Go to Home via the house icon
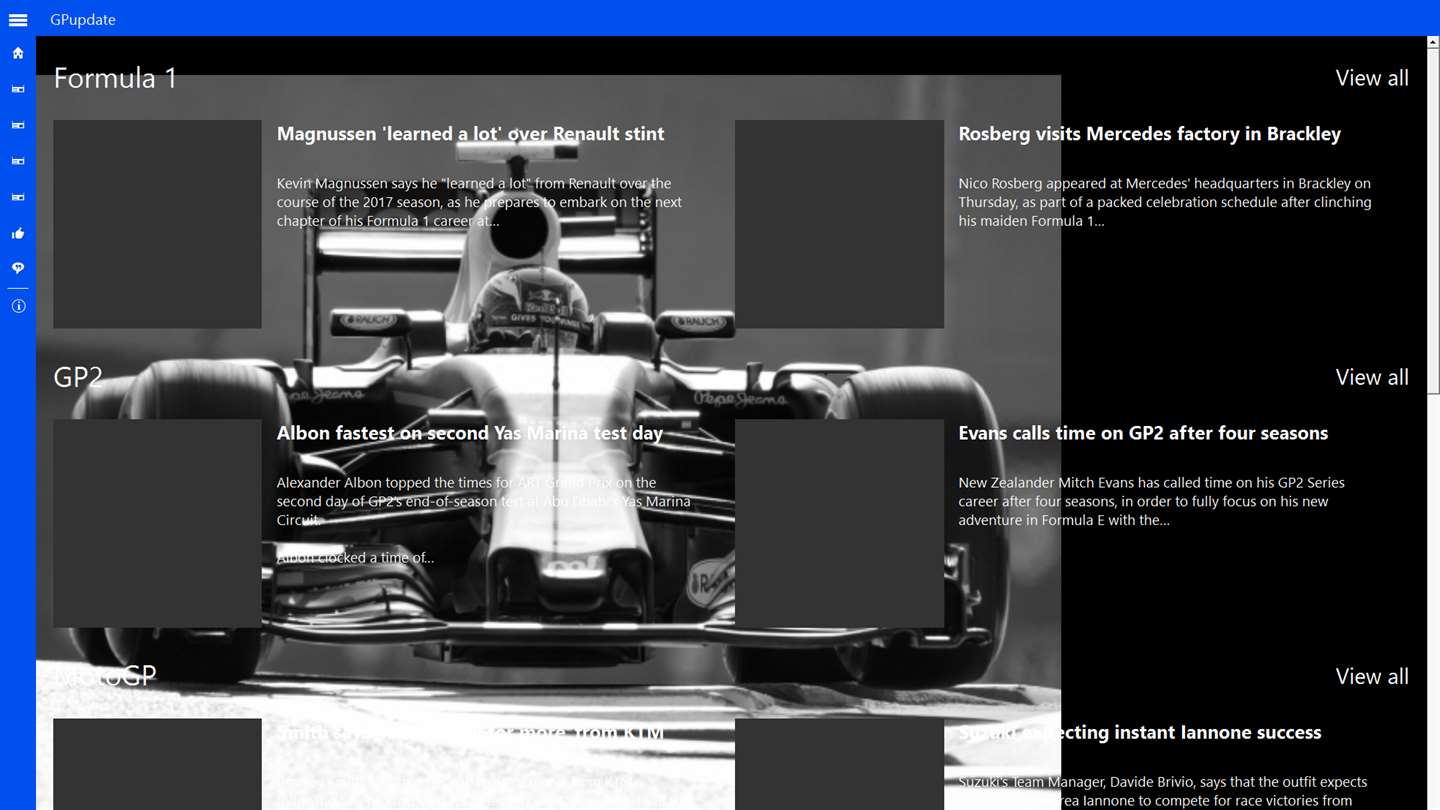The height and width of the screenshot is (810, 1440). point(18,53)
